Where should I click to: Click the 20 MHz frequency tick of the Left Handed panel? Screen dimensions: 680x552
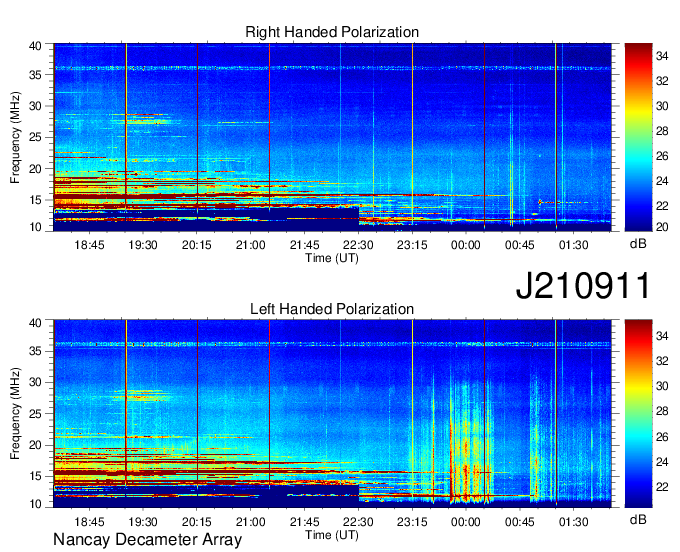click(36, 445)
